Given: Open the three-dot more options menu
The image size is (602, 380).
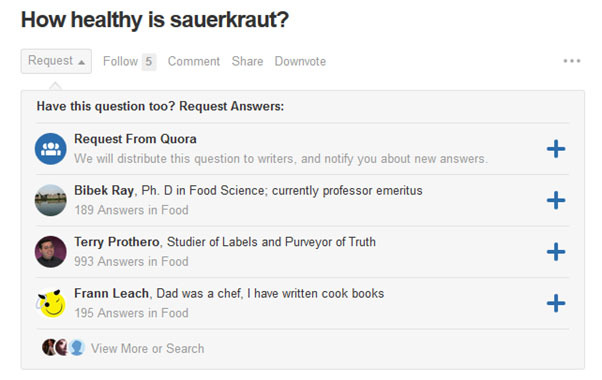Looking at the screenshot, I should point(572,61).
